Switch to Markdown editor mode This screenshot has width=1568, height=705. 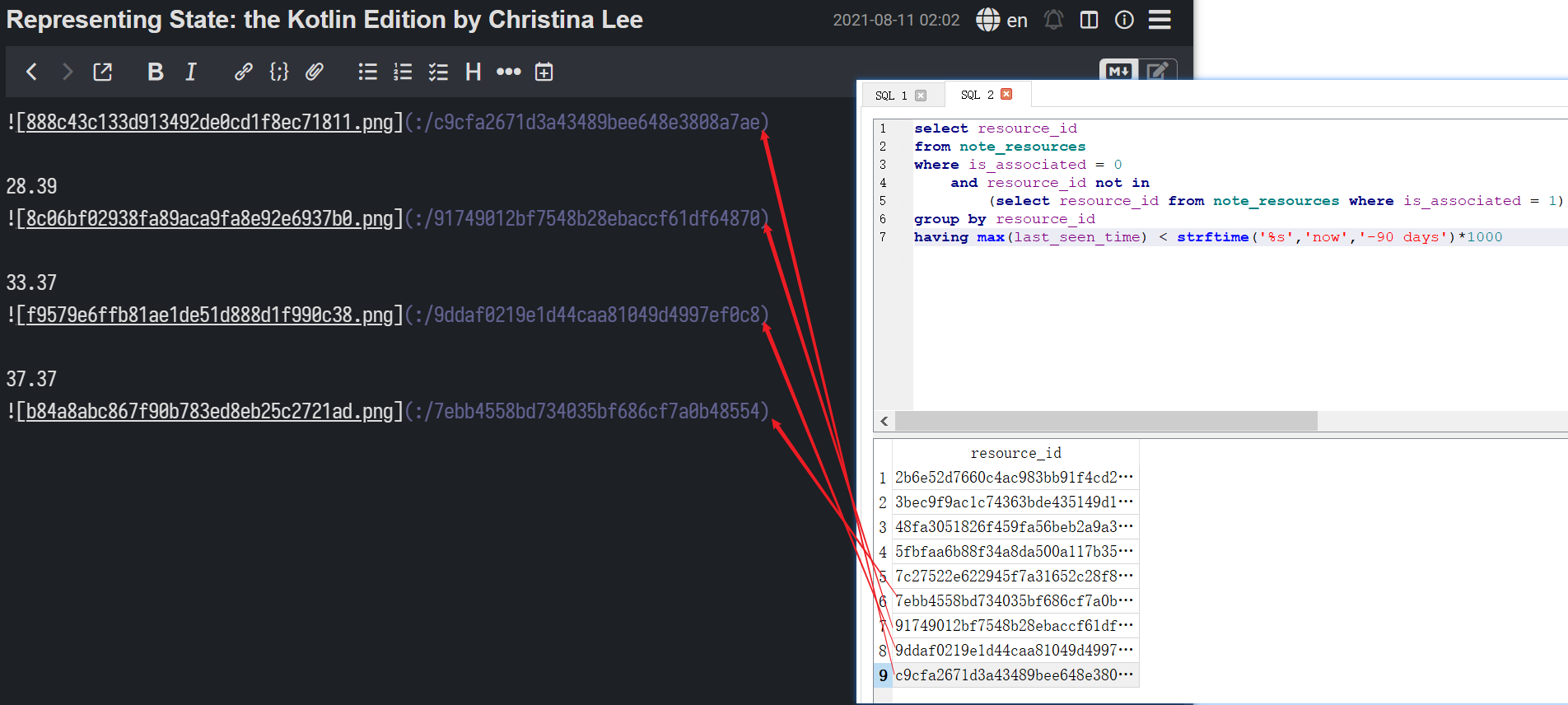pyautogui.click(x=1118, y=71)
